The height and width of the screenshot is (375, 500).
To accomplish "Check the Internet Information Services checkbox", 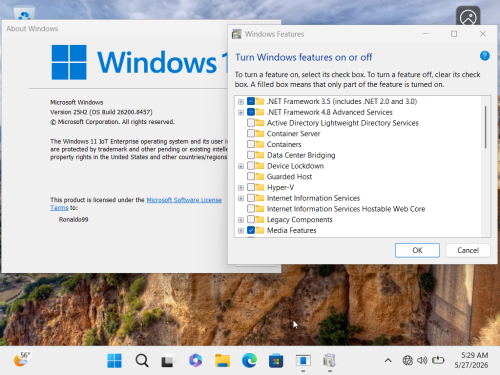I will tap(251, 198).
